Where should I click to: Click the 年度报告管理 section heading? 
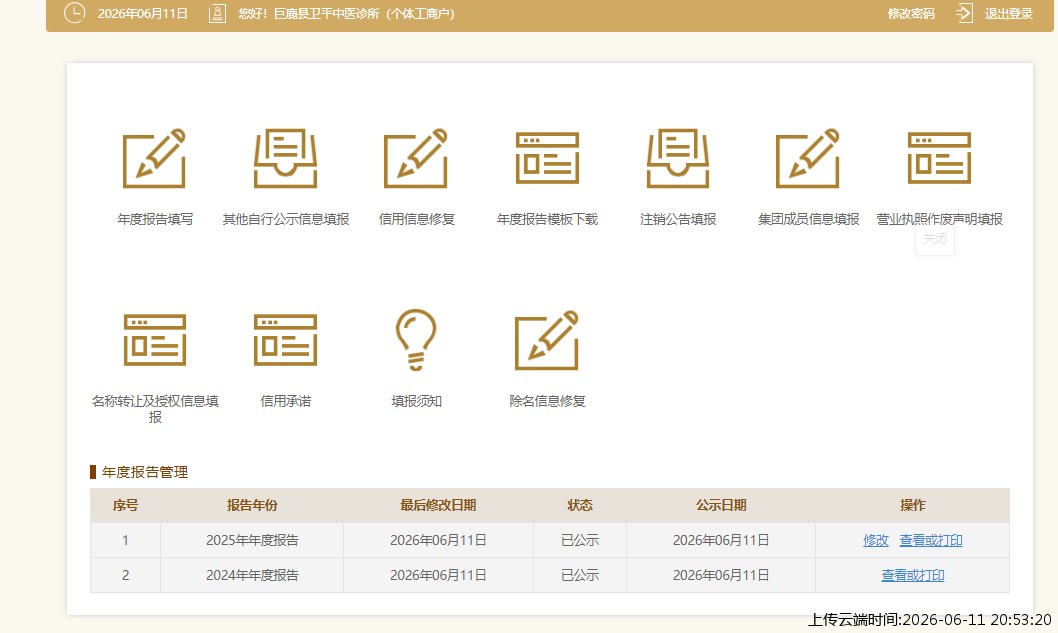pyautogui.click(x=144, y=472)
